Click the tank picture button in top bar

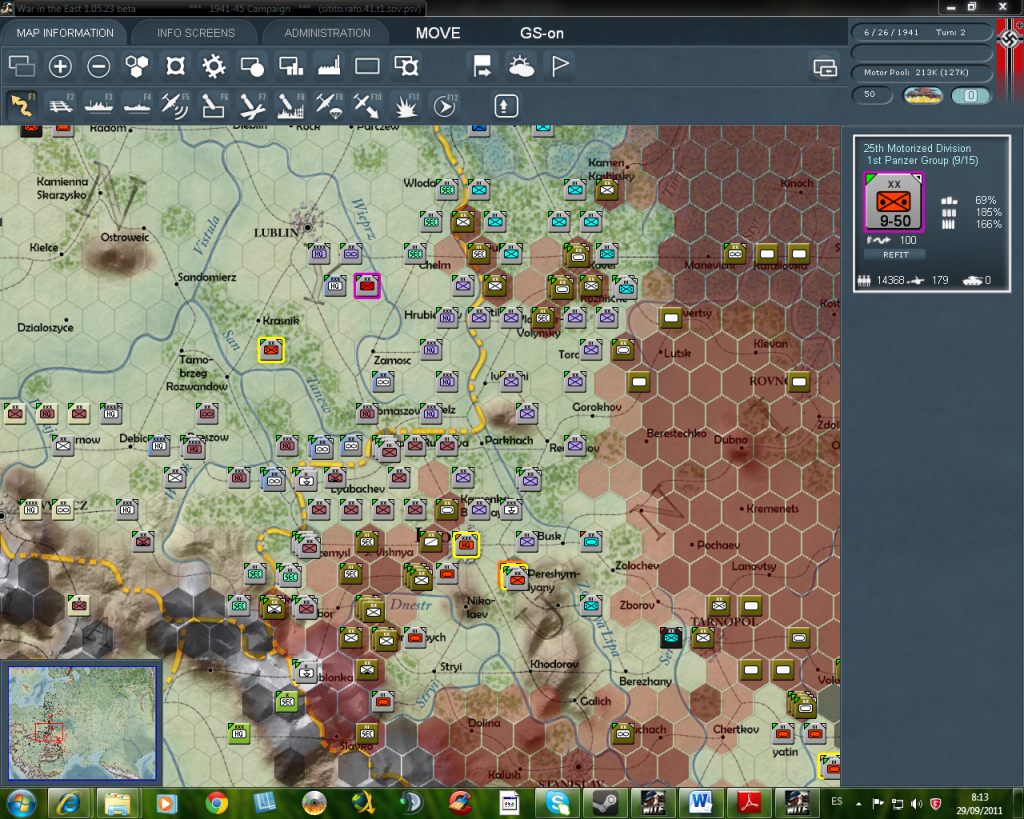922,95
